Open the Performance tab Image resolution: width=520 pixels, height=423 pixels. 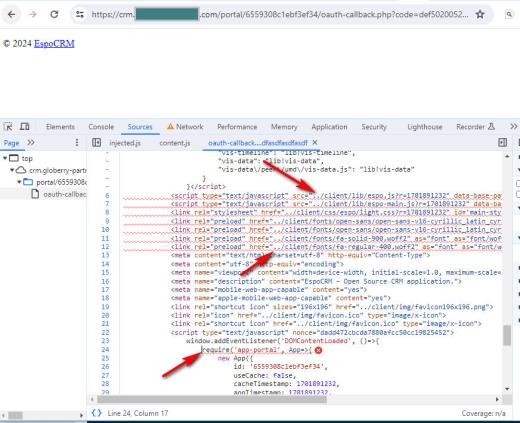[237, 127]
